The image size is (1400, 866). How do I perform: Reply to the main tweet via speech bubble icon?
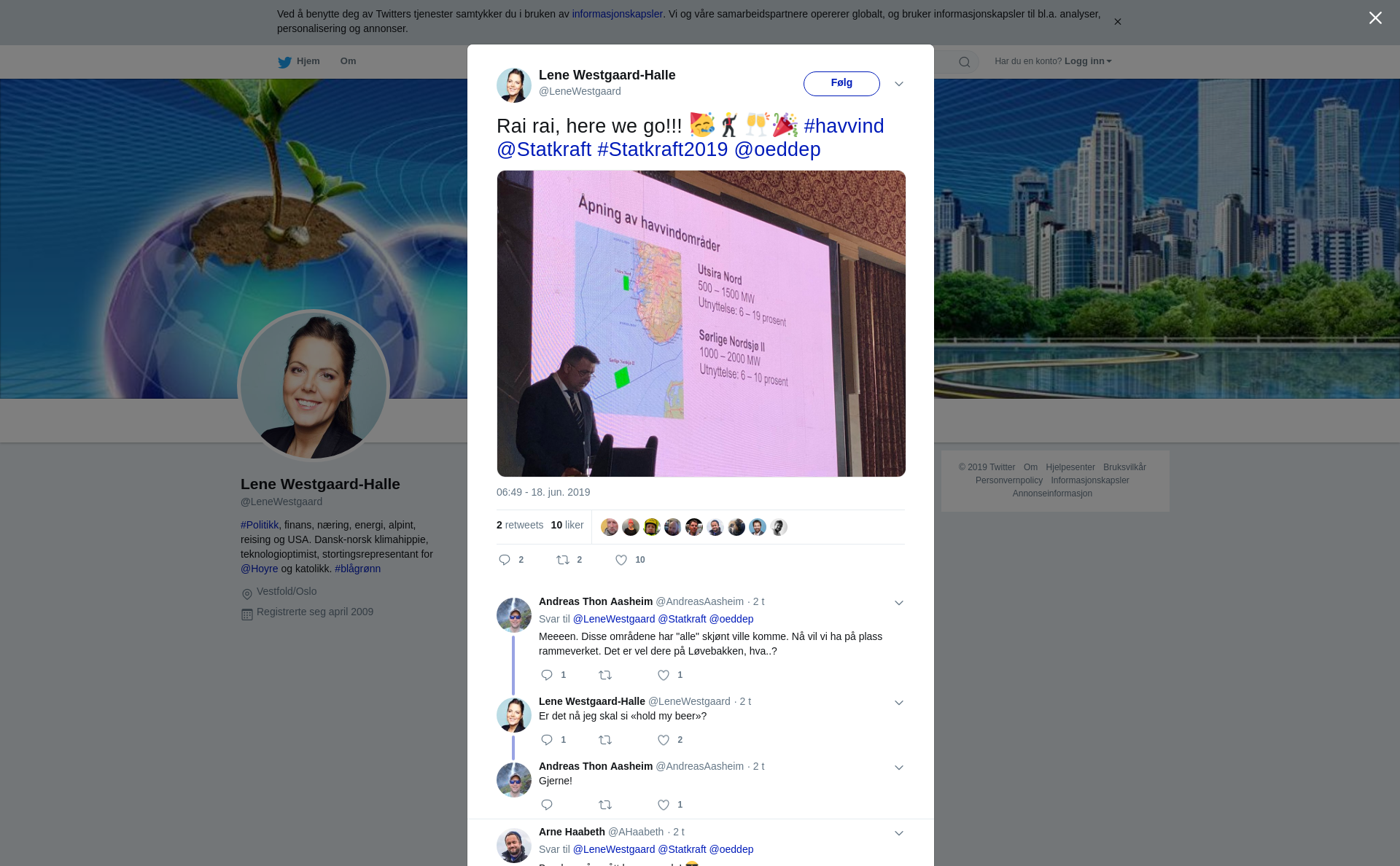click(505, 560)
